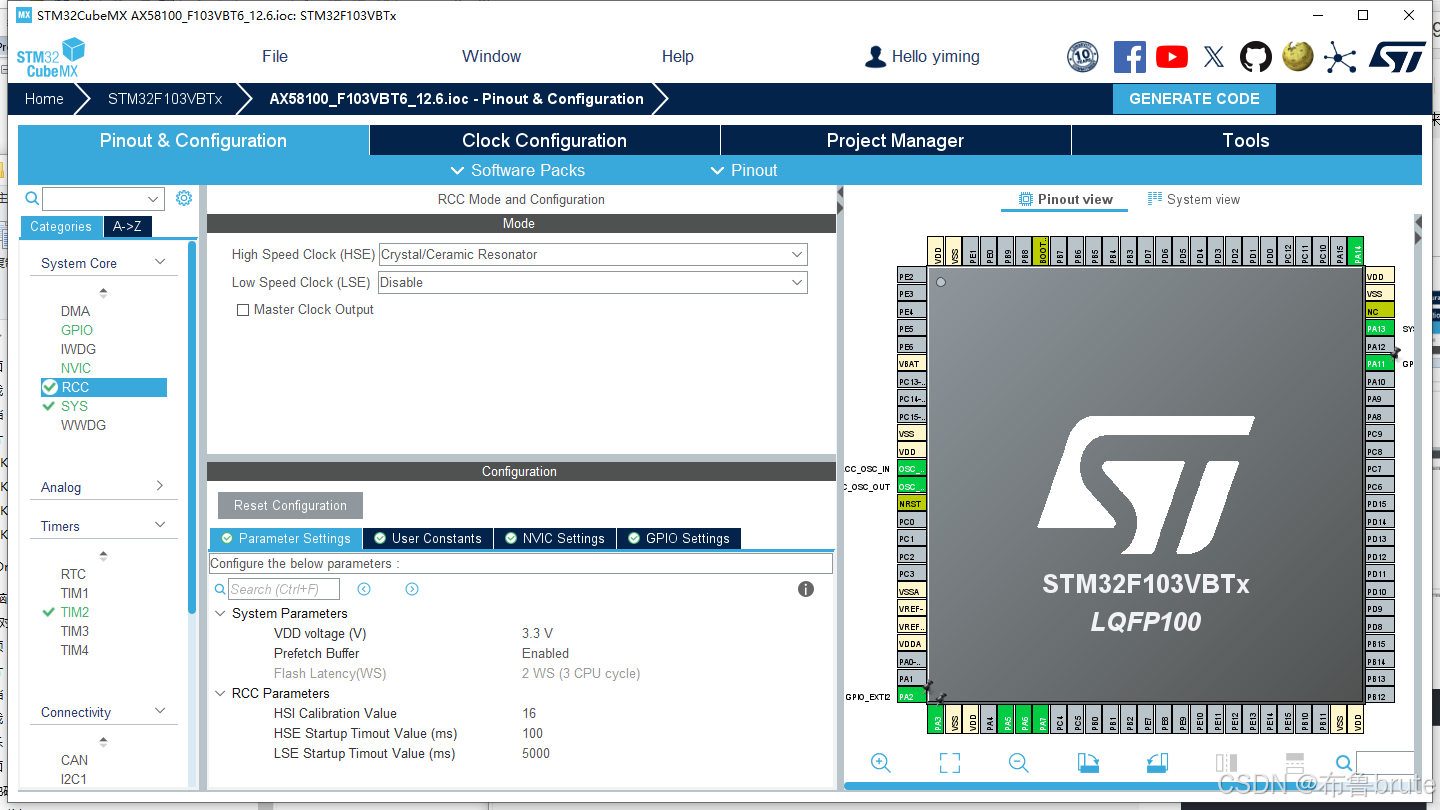Open the ST YouTube channel icon
The image size is (1440, 810).
pyautogui.click(x=1172, y=57)
